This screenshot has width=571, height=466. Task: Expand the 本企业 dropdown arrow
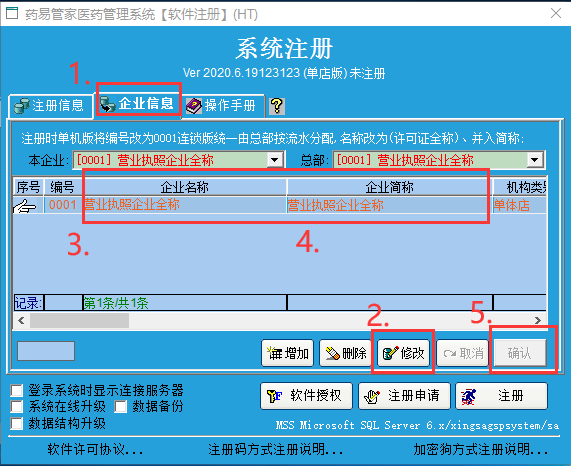click(x=275, y=159)
